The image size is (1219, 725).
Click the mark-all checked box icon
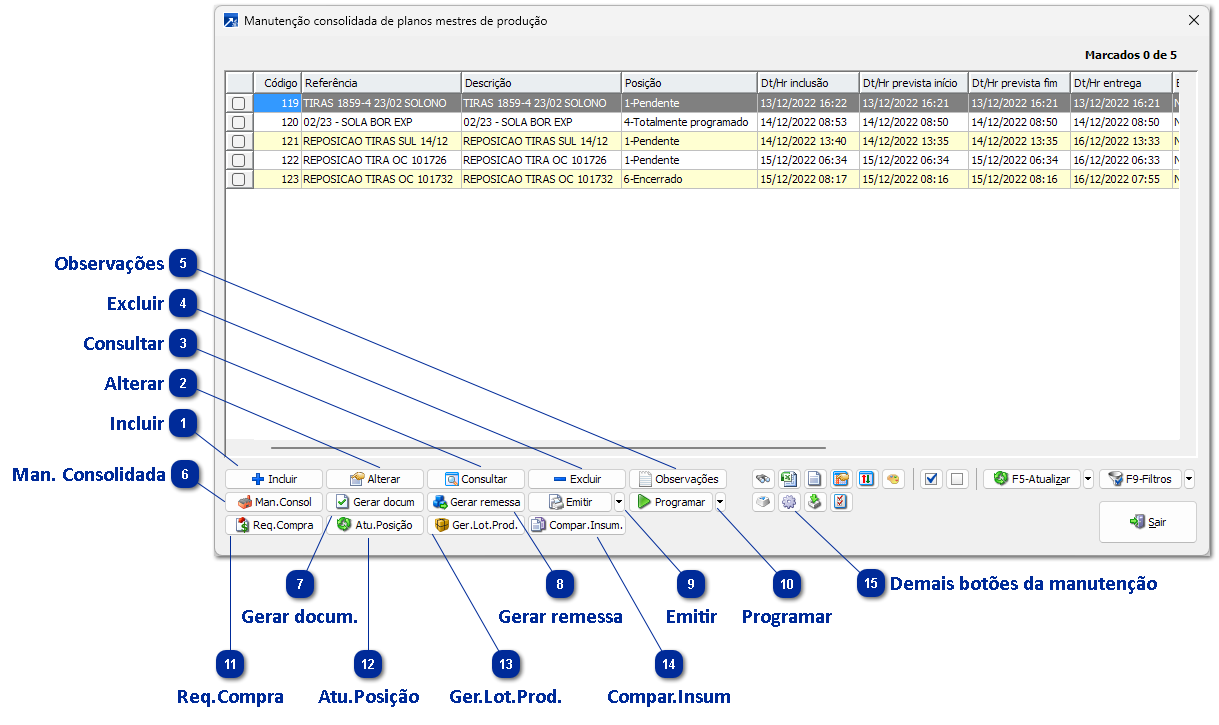click(932, 479)
